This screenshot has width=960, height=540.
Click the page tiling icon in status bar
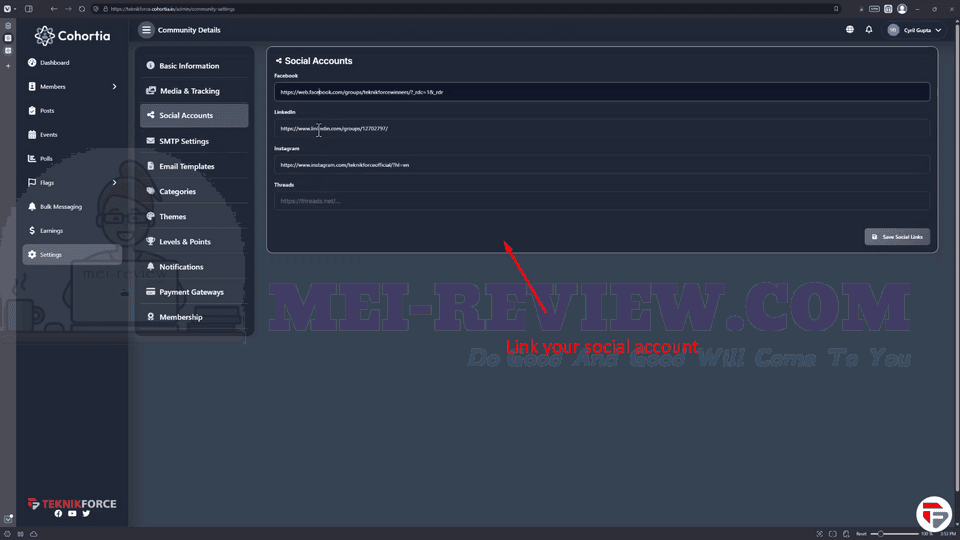833,534
